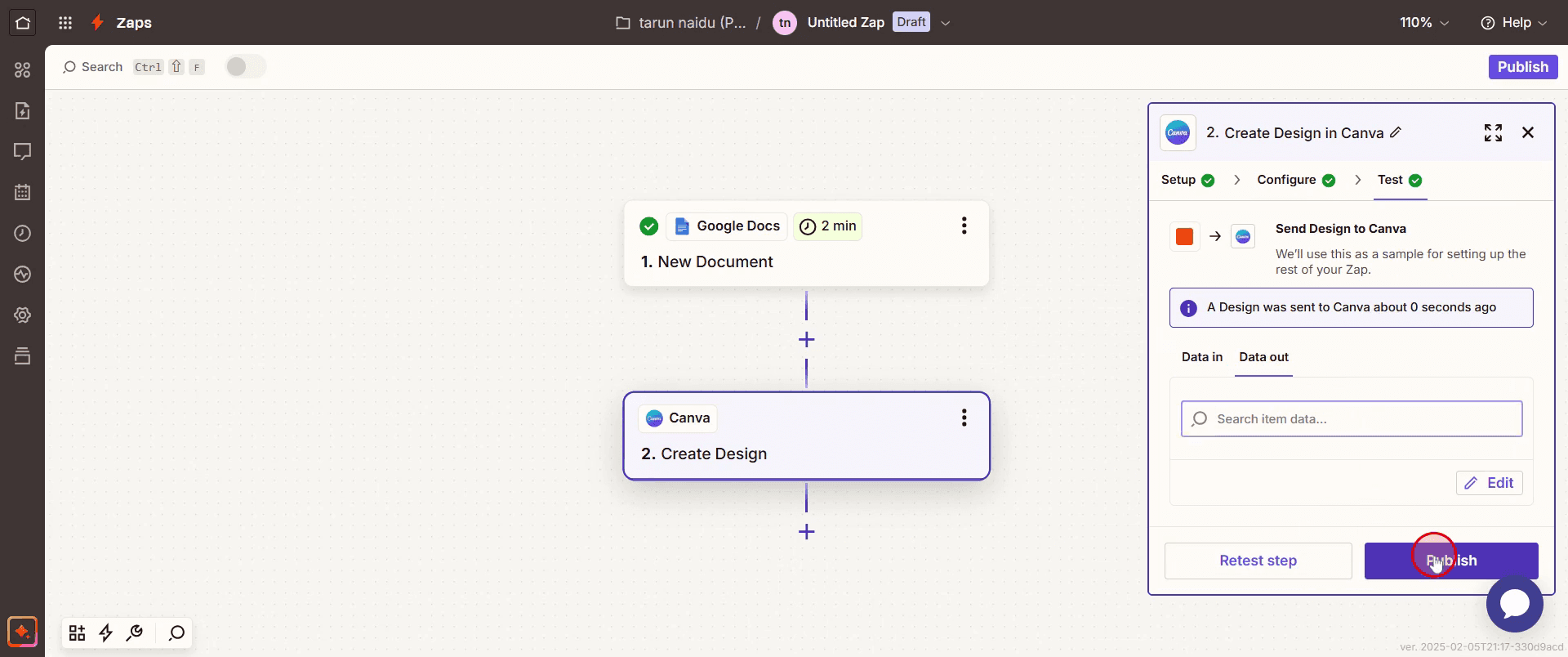Click the panel's bottom Publish button
The width and height of the screenshot is (1568, 657).
point(1451,561)
